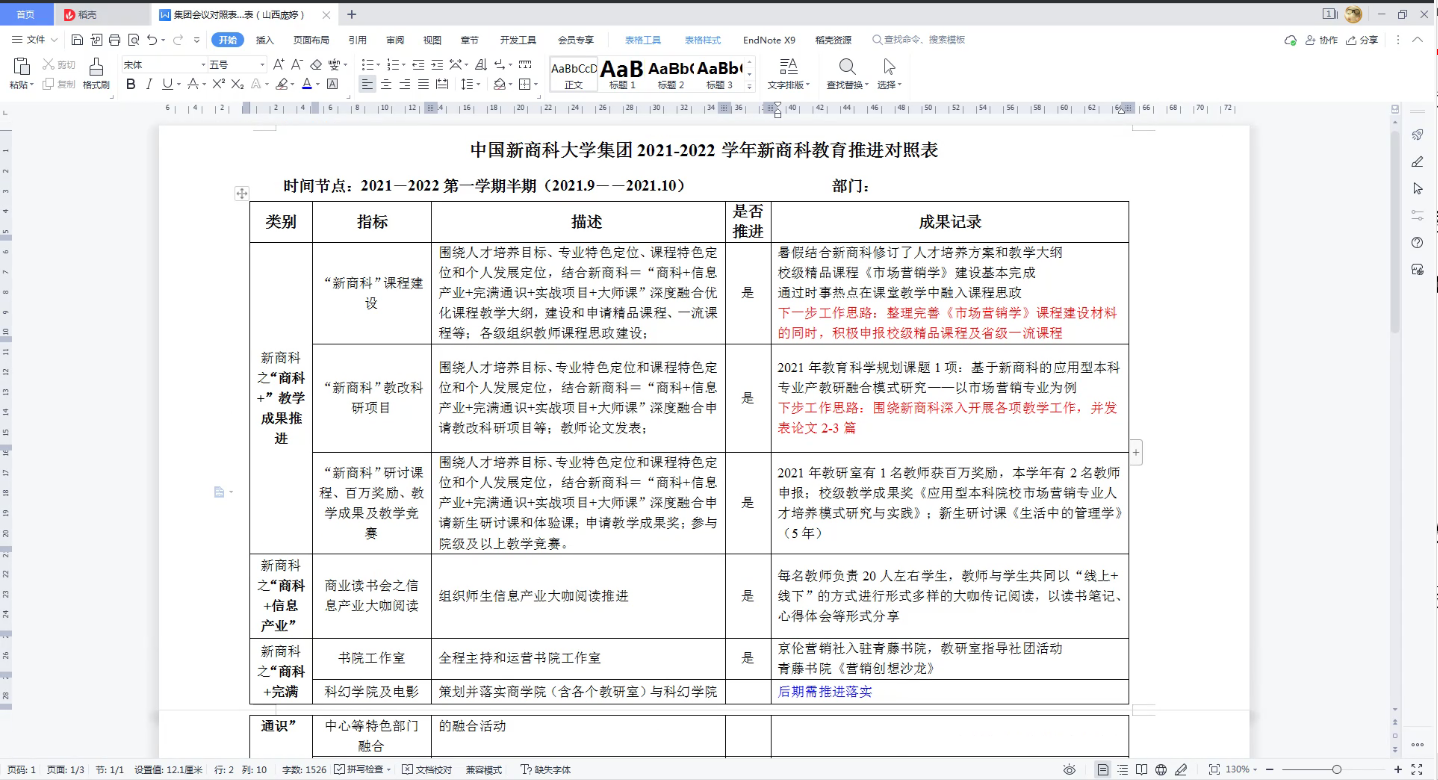Click the 分享 (Share) button
The image size is (1438, 780).
(x=1362, y=40)
